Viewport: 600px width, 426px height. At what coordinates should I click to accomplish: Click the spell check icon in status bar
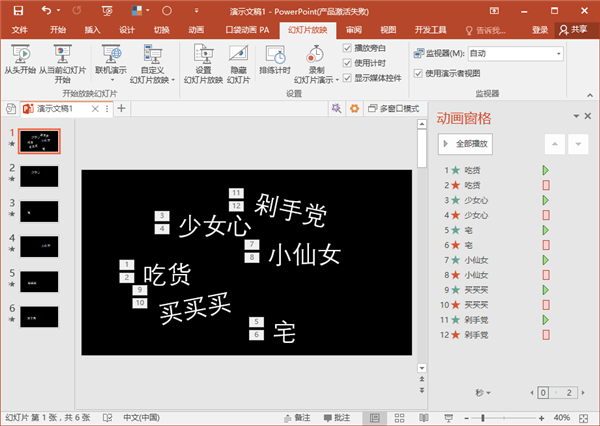(x=108, y=418)
